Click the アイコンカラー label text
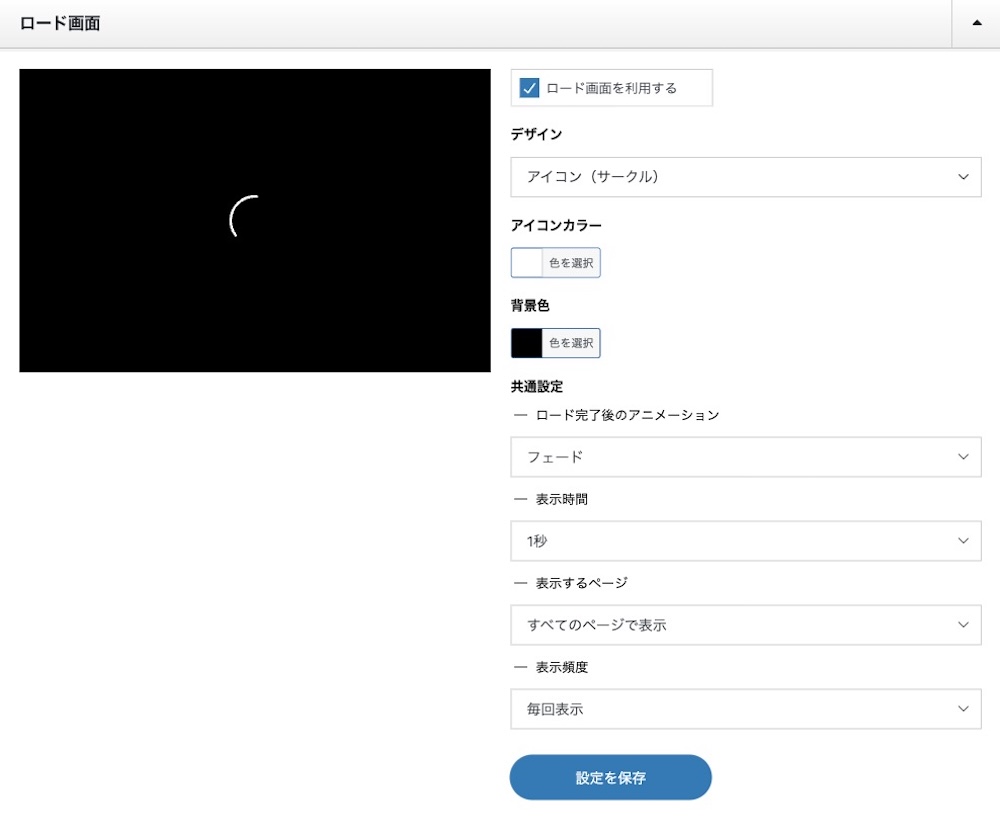The height and width of the screenshot is (834, 1000). tap(556, 225)
